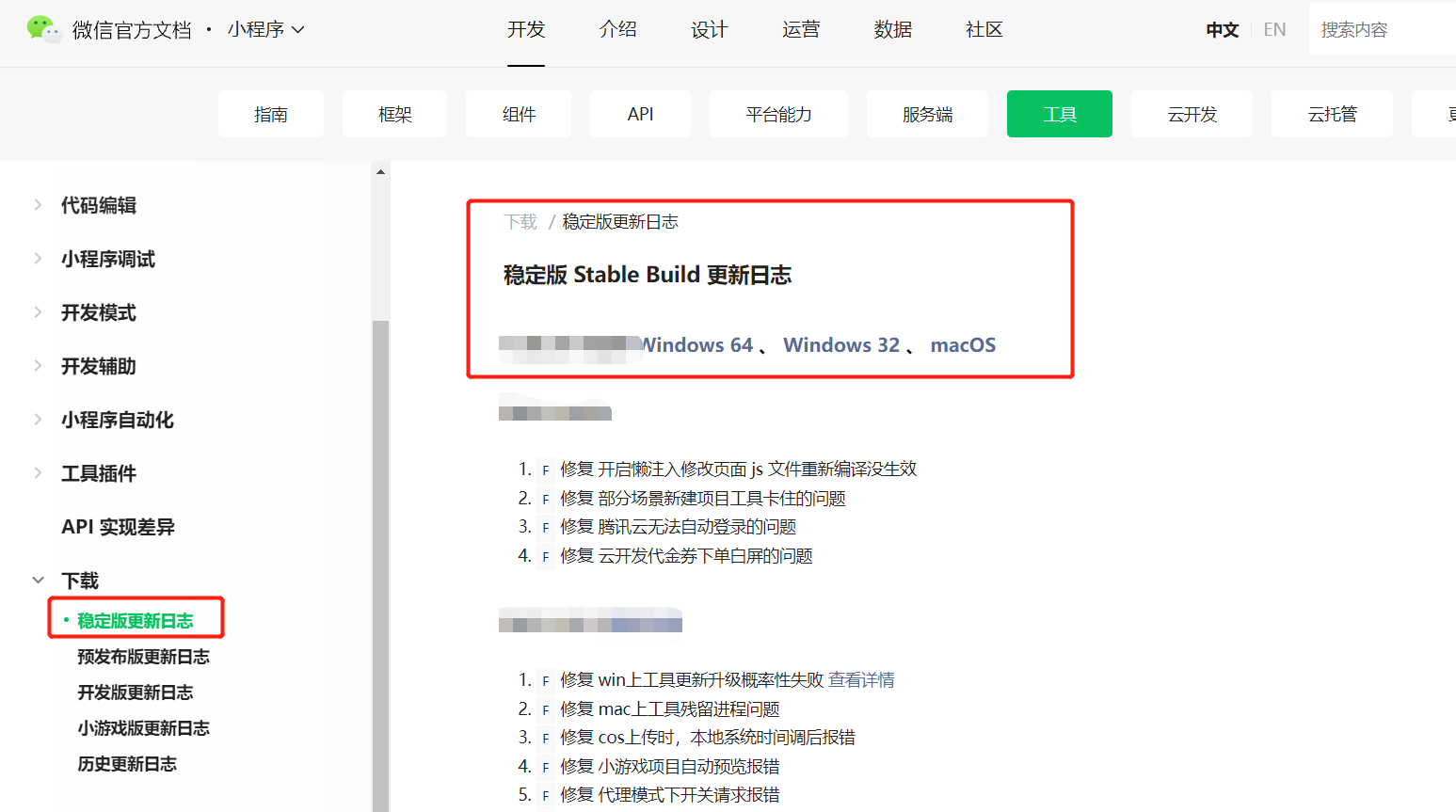
Task: Switch language to EN
Action: [x=1274, y=30]
